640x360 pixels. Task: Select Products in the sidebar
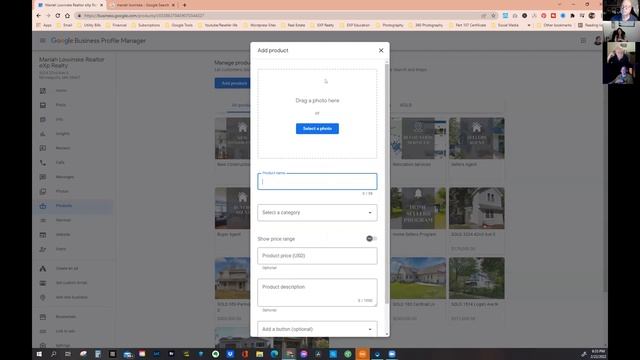[72, 206]
